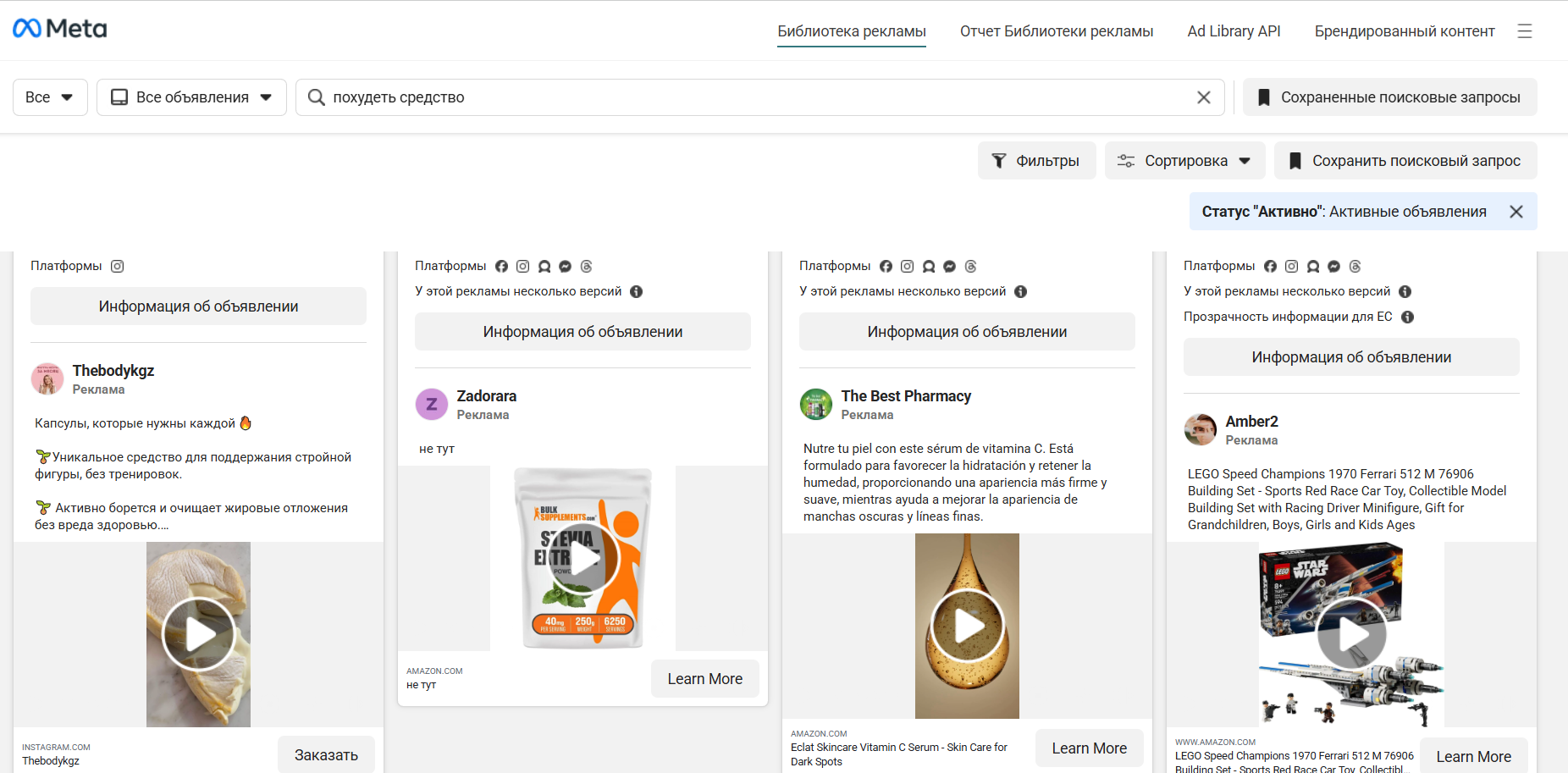Click Facebook platform icon on Zadorara ad

click(501, 266)
